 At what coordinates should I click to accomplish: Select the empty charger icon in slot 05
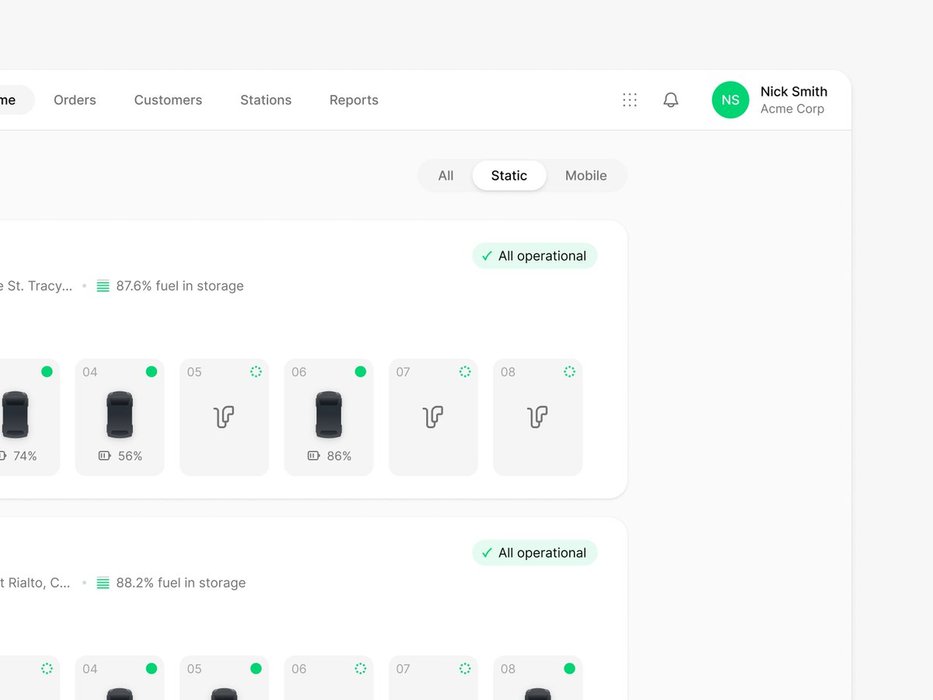224,416
